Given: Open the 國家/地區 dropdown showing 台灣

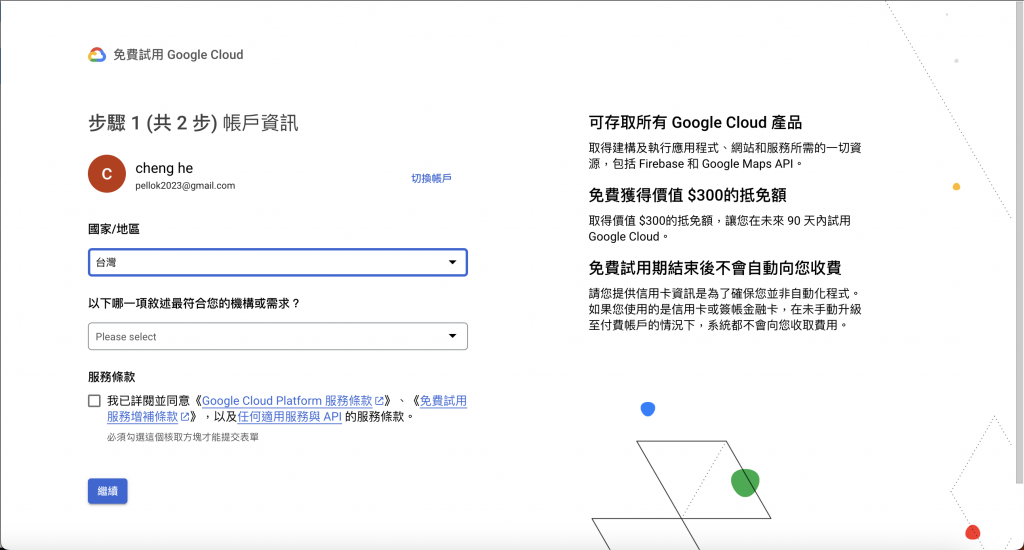Looking at the screenshot, I should (x=278, y=263).
